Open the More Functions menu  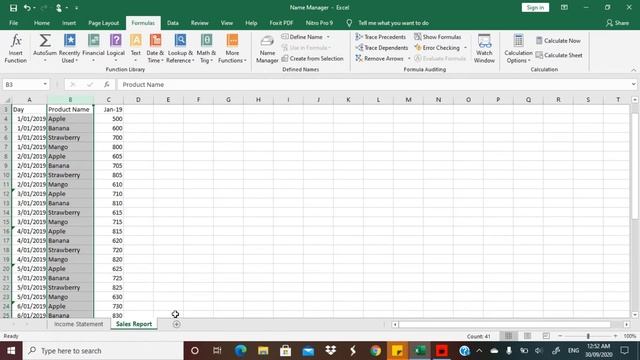point(232,48)
